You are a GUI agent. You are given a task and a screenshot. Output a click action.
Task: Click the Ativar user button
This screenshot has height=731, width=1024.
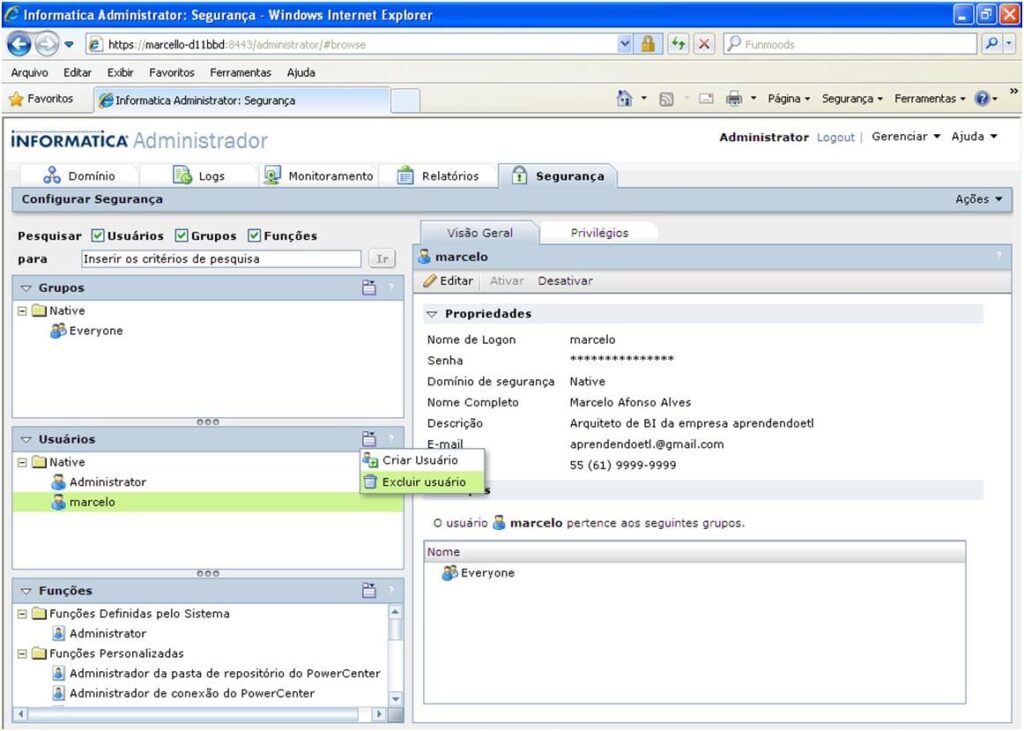pyautogui.click(x=507, y=281)
